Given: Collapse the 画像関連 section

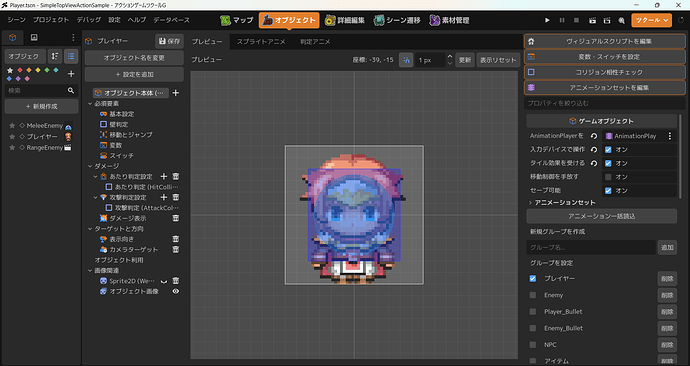Looking at the screenshot, I should (x=90, y=271).
